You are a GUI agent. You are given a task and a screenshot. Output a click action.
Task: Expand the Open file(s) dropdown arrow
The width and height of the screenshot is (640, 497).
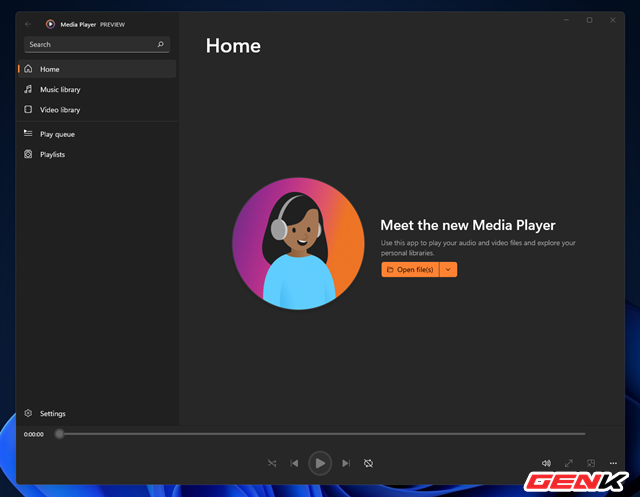(x=448, y=270)
